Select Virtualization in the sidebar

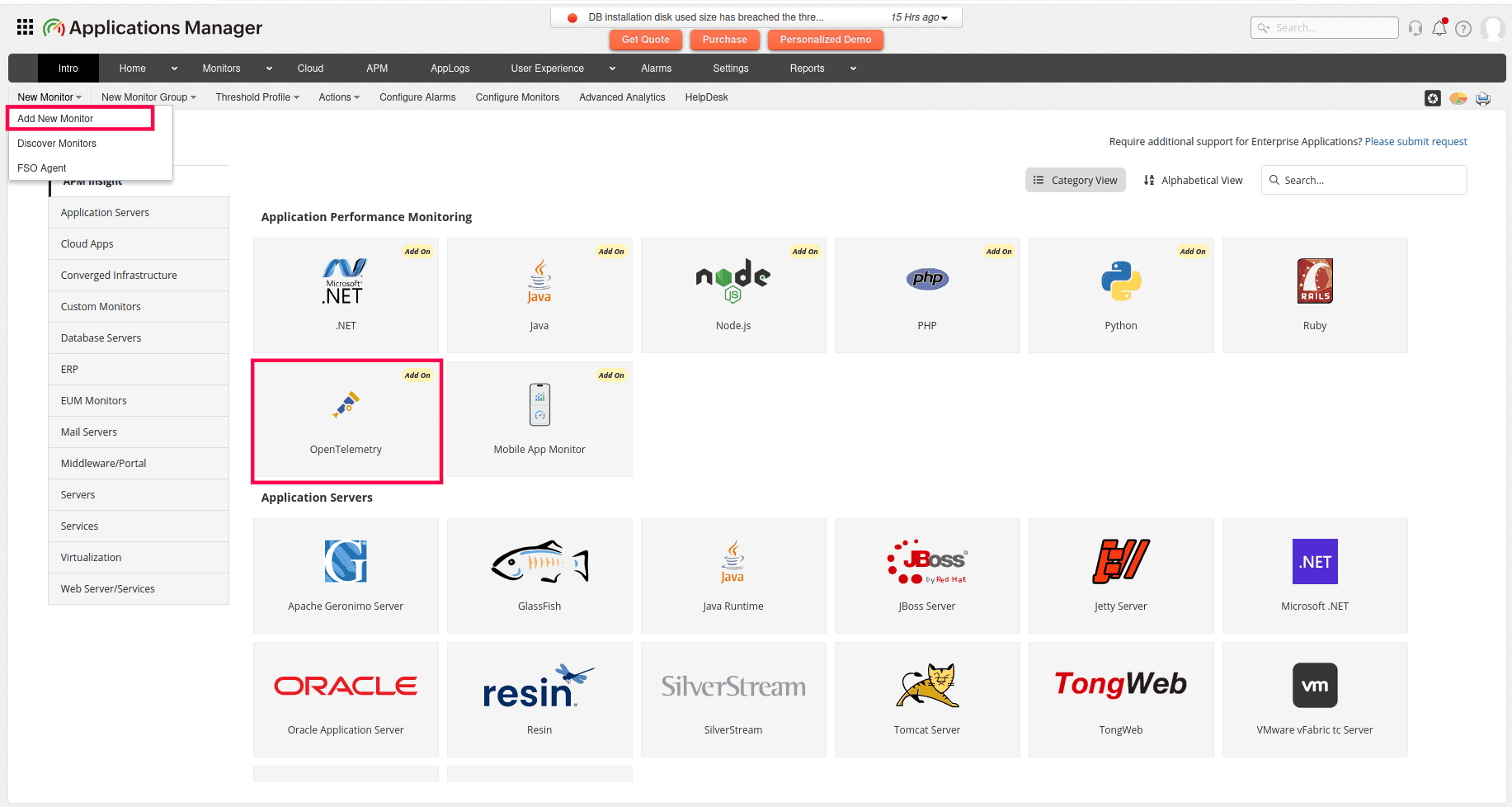[x=139, y=558]
